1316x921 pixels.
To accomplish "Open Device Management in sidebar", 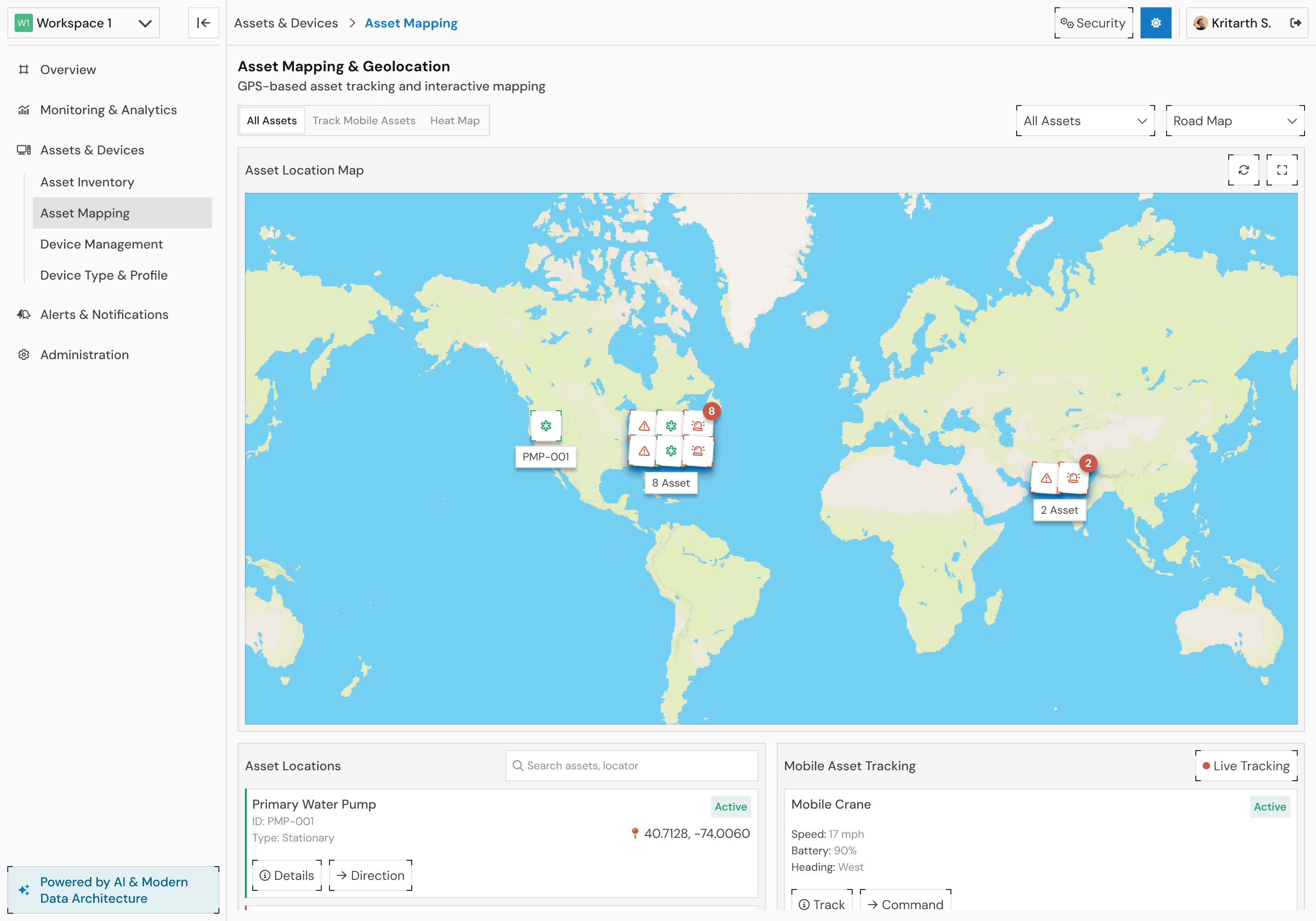I will pyautogui.click(x=101, y=244).
